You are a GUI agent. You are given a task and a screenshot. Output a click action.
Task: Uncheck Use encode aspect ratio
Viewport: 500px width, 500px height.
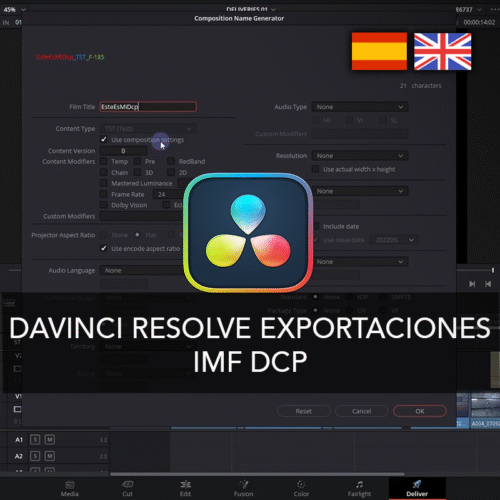tap(104, 248)
